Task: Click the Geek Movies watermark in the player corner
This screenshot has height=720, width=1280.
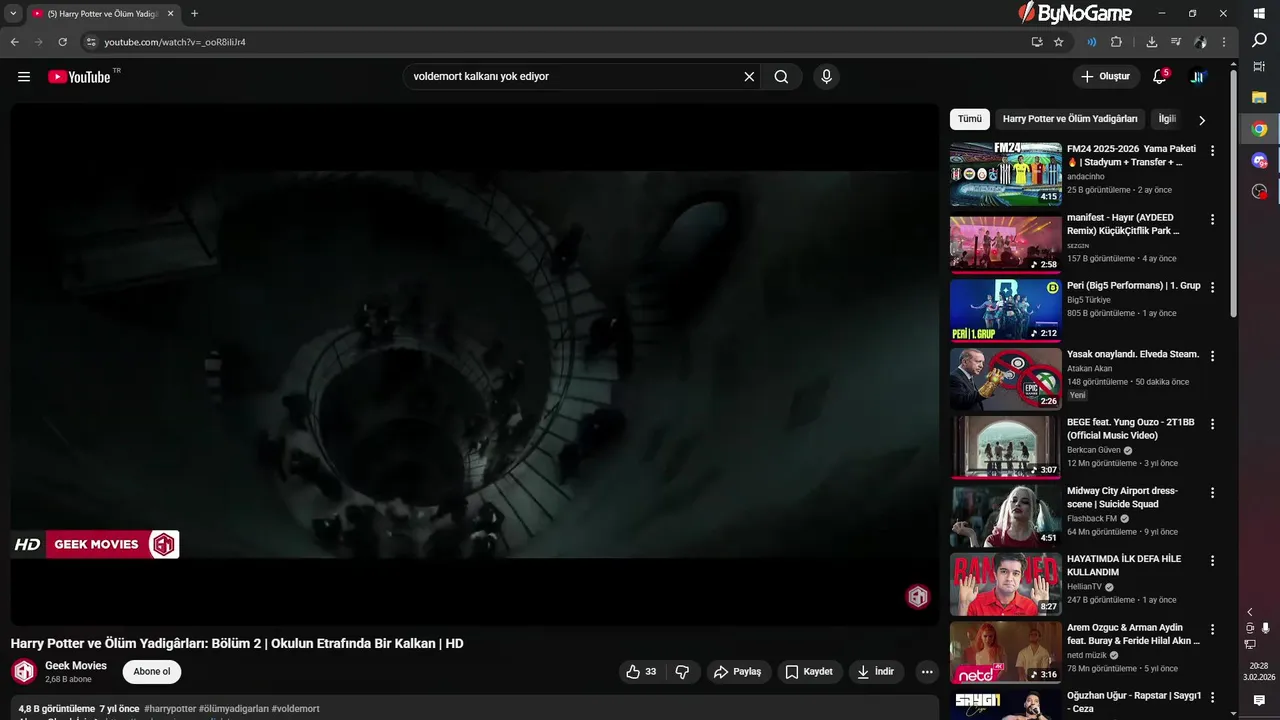Action: [918, 597]
